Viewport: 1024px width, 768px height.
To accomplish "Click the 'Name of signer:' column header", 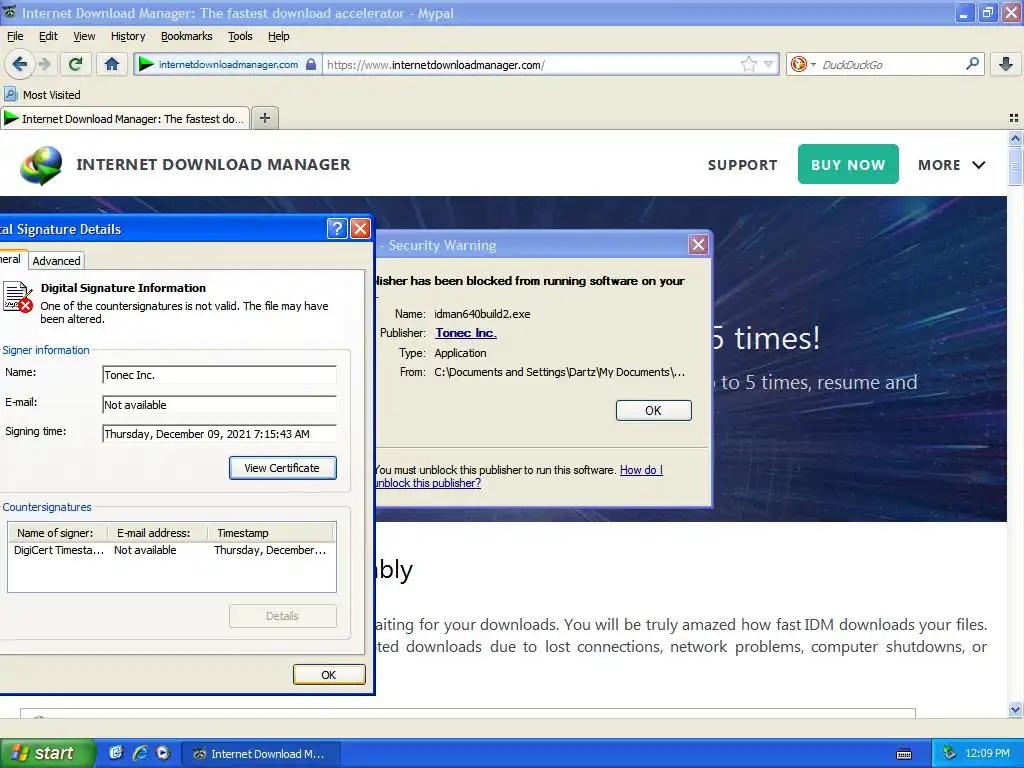I will [57, 533].
